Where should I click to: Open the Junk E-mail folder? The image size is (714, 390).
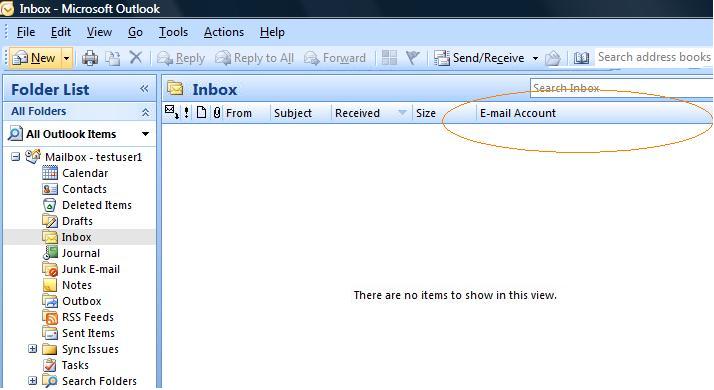[x=91, y=269]
